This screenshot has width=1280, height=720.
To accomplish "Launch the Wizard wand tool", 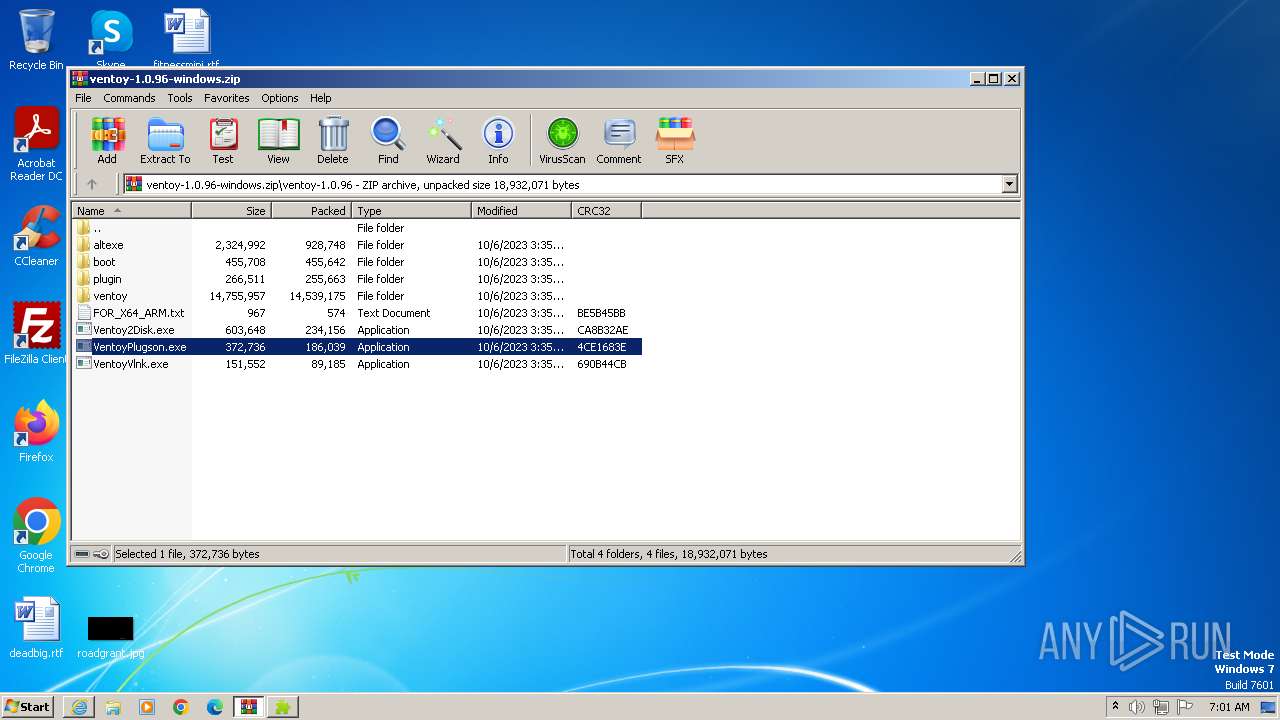I will 443,141.
